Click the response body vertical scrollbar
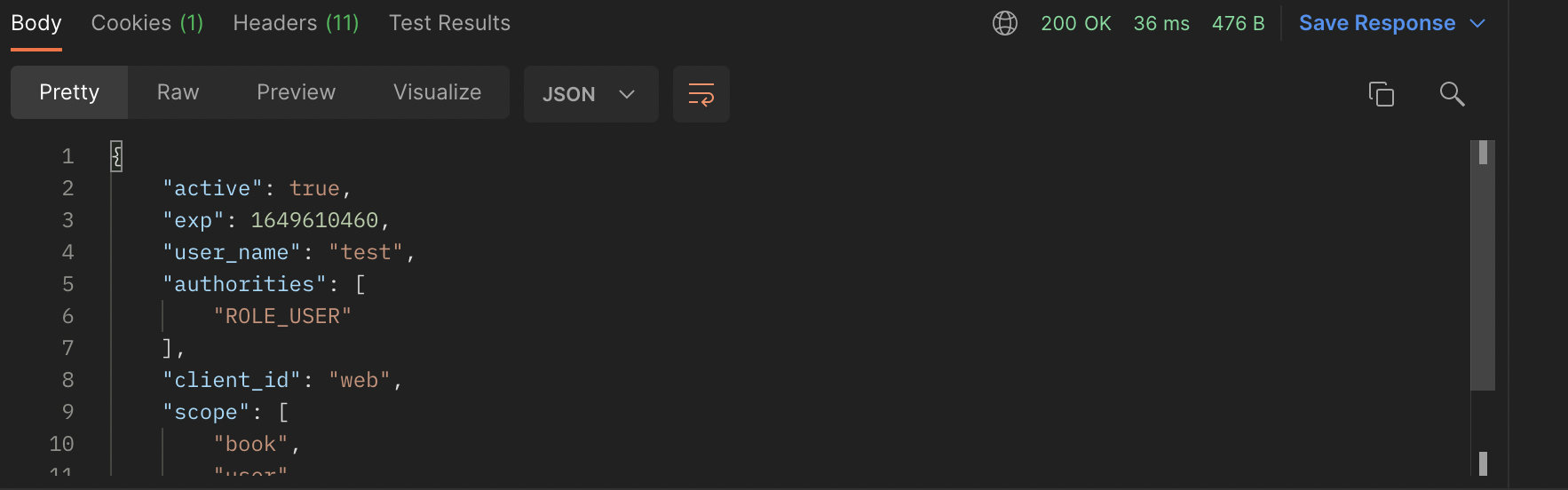The image size is (1568, 490). pyautogui.click(x=1483, y=265)
